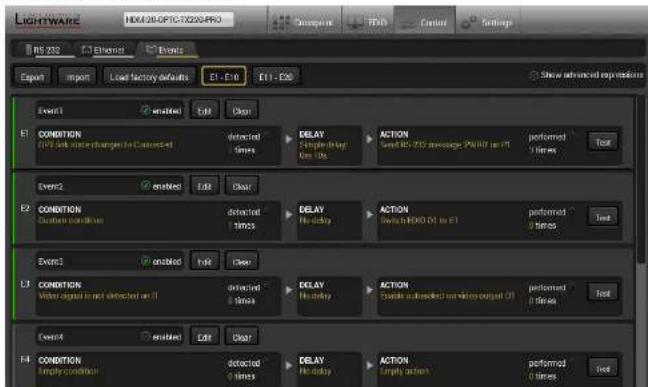Viewport: 648px width, 387px height.
Task: Edit Event2
Action: [x=204, y=186]
